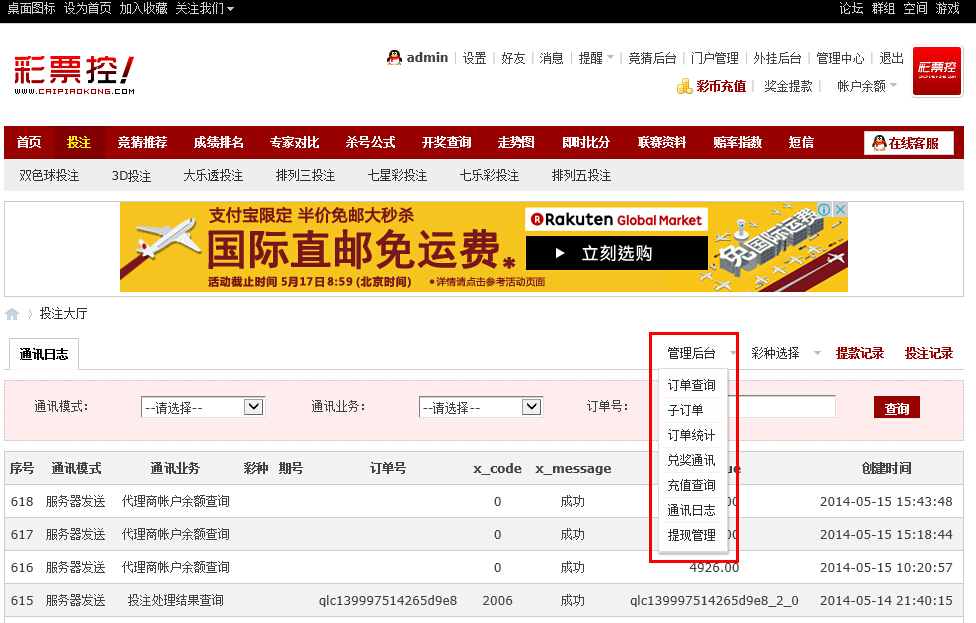Select 提现管理 from the dropdown menu
The width and height of the screenshot is (976, 623).
tap(692, 535)
